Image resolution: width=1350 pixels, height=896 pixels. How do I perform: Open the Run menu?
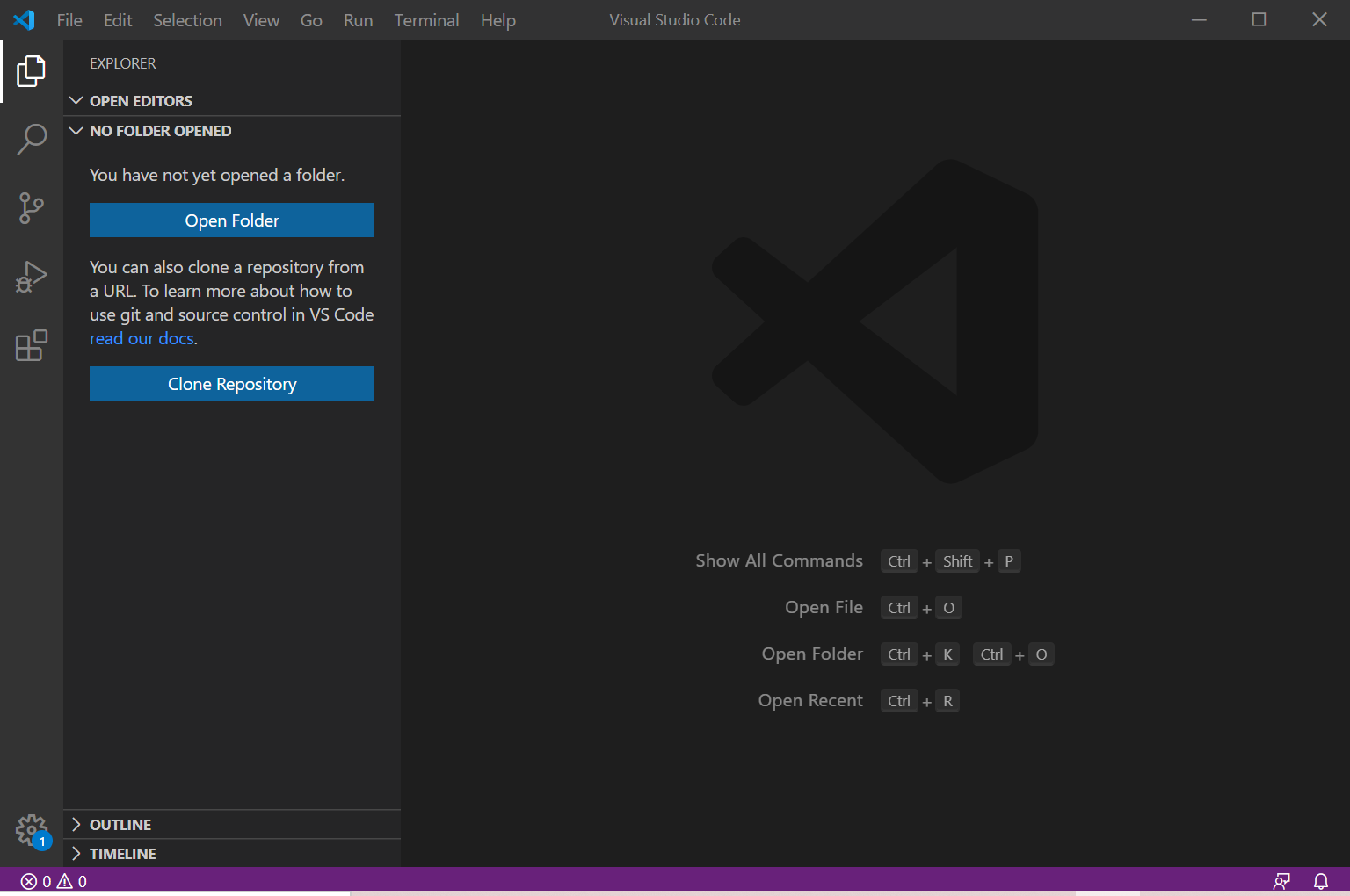click(x=358, y=20)
